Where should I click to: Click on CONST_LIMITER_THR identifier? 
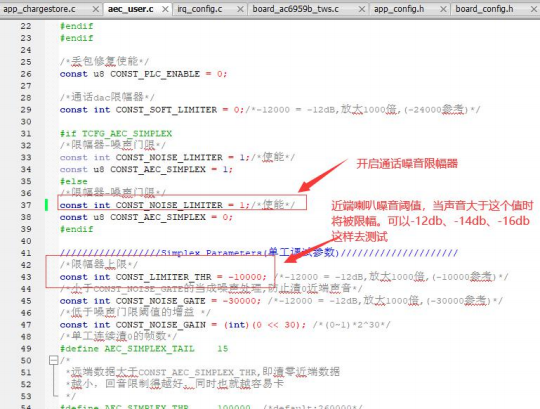pos(164,277)
